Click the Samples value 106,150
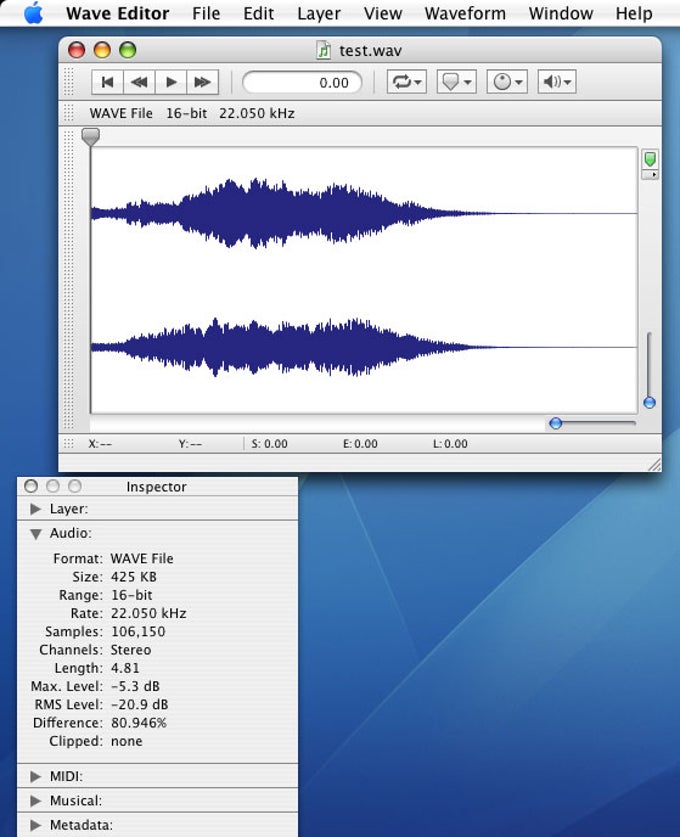This screenshot has width=680, height=837. [x=138, y=631]
